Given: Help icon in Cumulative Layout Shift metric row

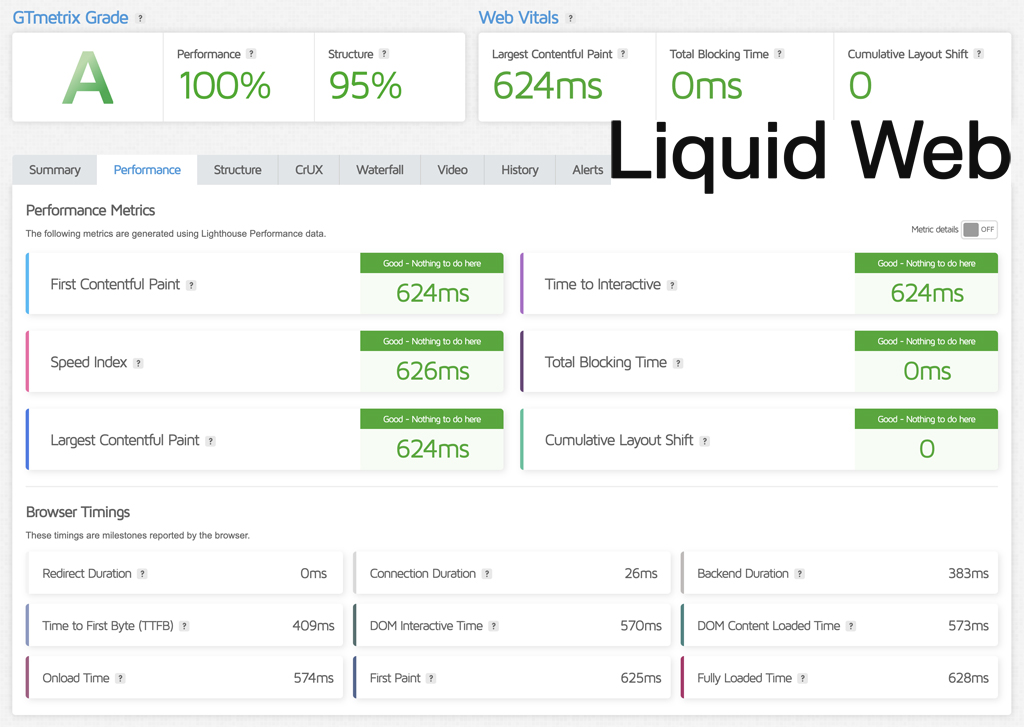Looking at the screenshot, I should 704,441.
